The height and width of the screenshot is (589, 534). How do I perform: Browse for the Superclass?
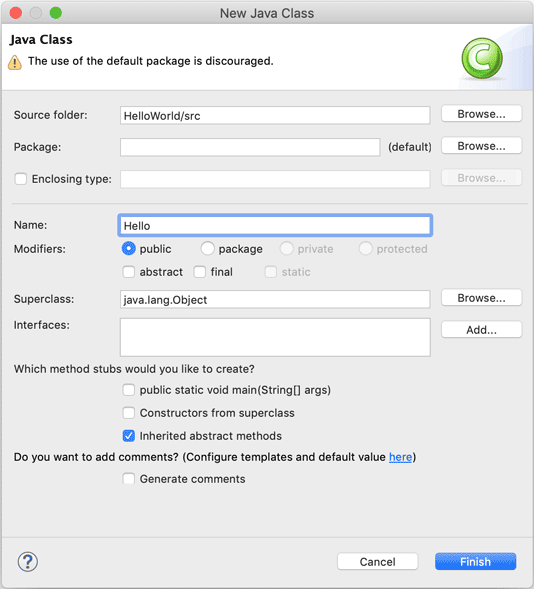click(x=481, y=298)
